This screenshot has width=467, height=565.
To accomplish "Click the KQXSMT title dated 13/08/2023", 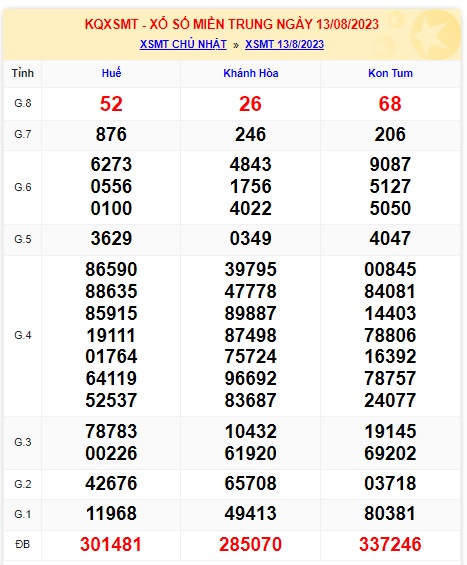I will pyautogui.click(x=232, y=25).
